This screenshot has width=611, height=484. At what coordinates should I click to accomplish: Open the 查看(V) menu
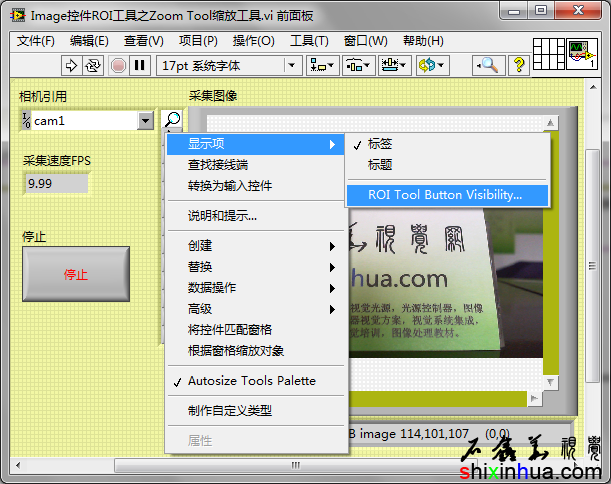tap(143, 41)
